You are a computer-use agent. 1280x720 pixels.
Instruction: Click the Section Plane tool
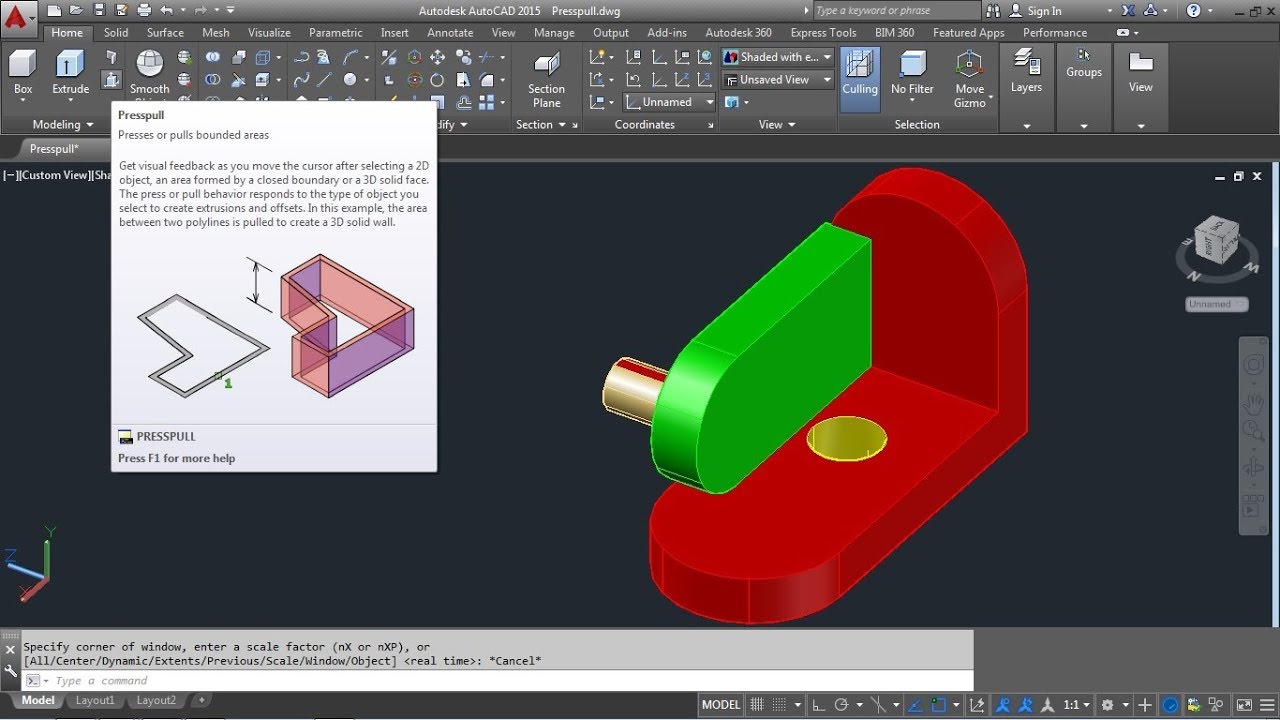click(546, 78)
